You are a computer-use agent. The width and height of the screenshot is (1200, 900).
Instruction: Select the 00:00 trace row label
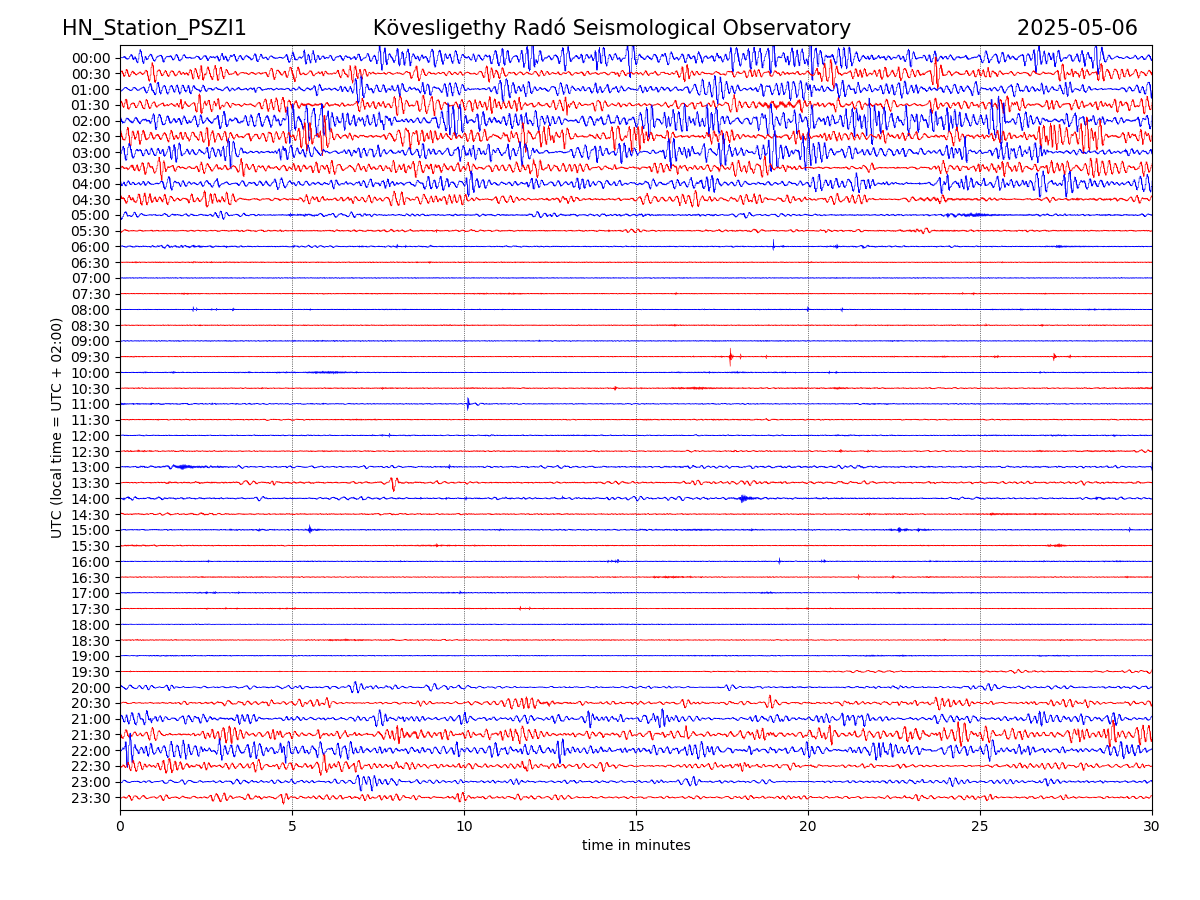tap(91, 58)
